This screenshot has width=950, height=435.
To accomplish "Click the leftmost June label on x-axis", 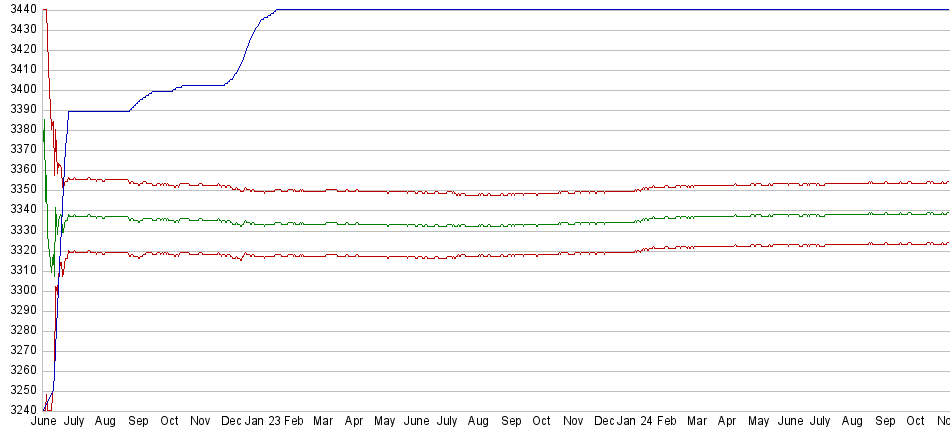I will 44,422.
